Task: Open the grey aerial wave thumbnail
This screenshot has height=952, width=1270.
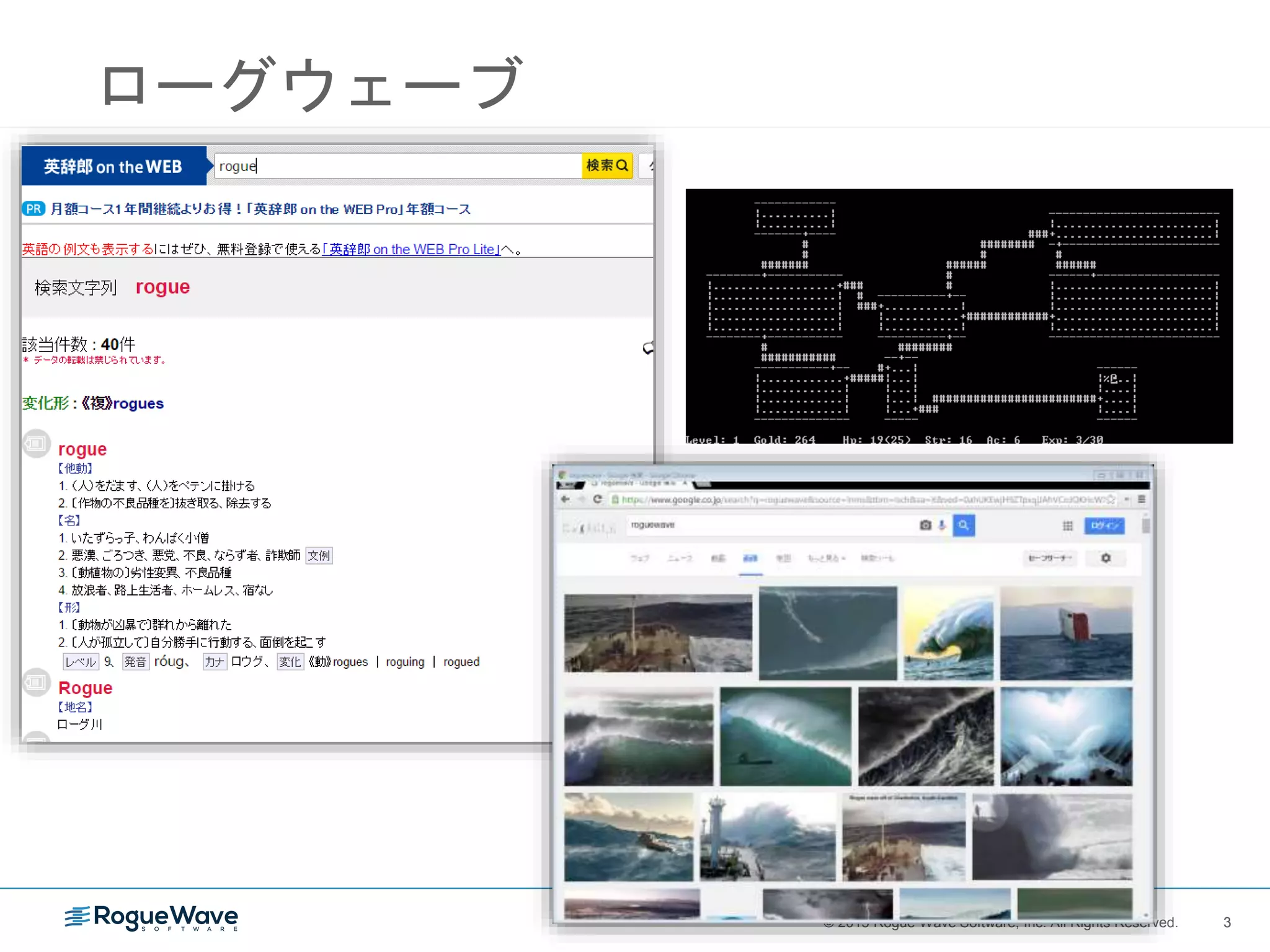Action: coord(828,633)
